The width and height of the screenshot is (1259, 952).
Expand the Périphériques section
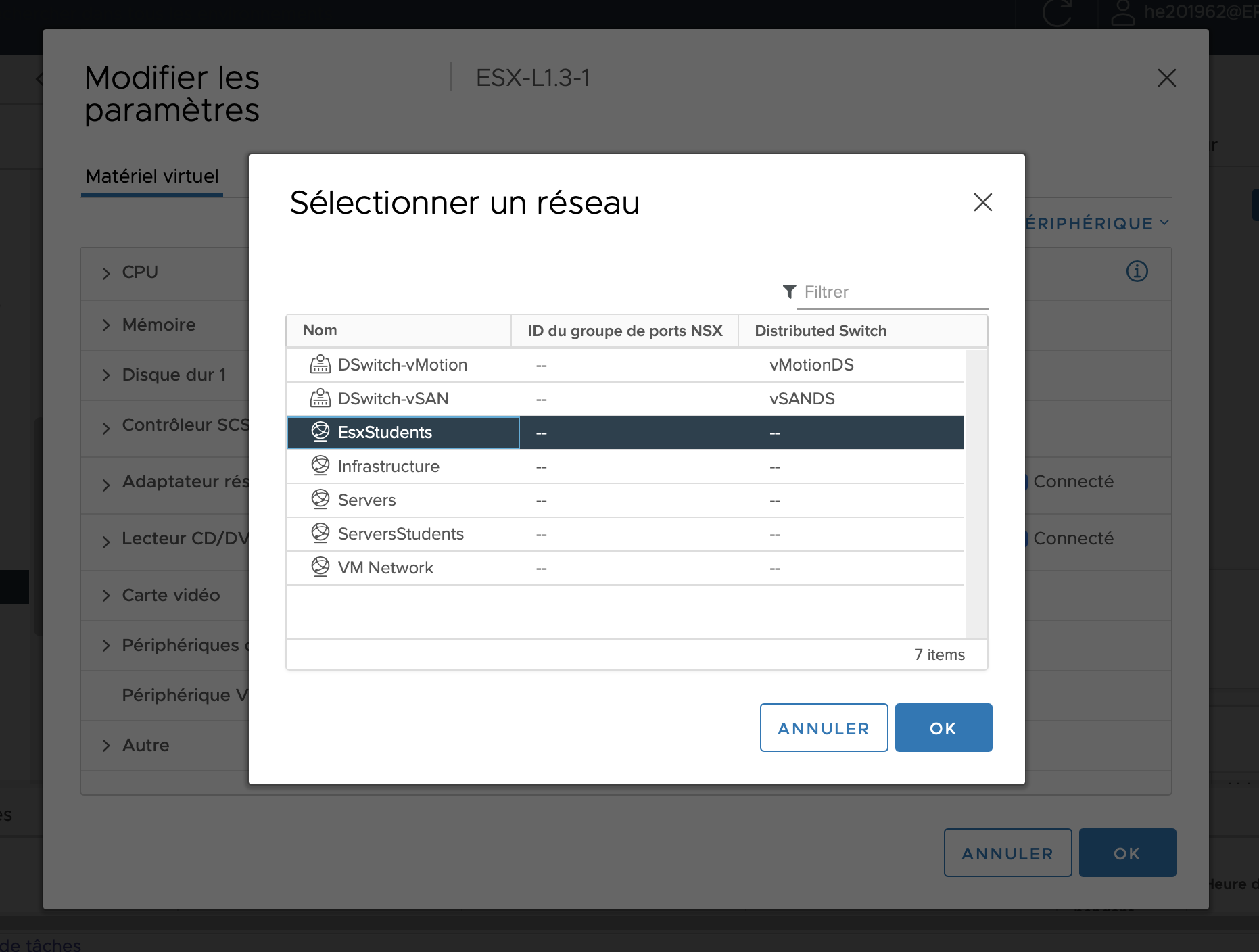106,646
